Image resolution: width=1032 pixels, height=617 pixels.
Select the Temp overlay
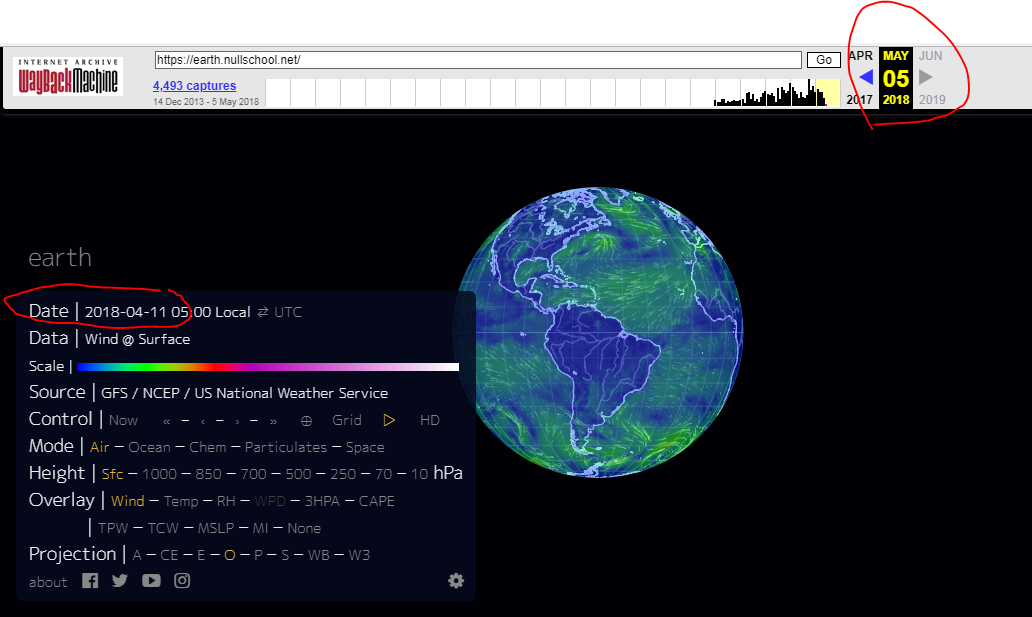pos(181,501)
